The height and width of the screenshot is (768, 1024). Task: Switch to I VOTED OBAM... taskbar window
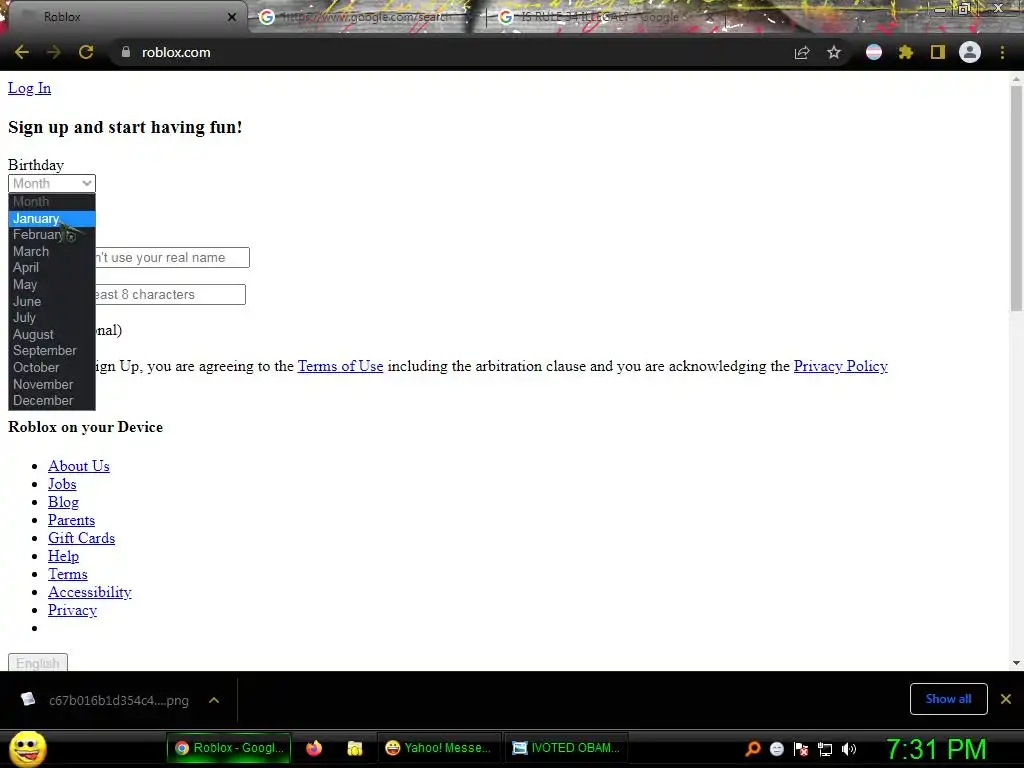point(566,748)
